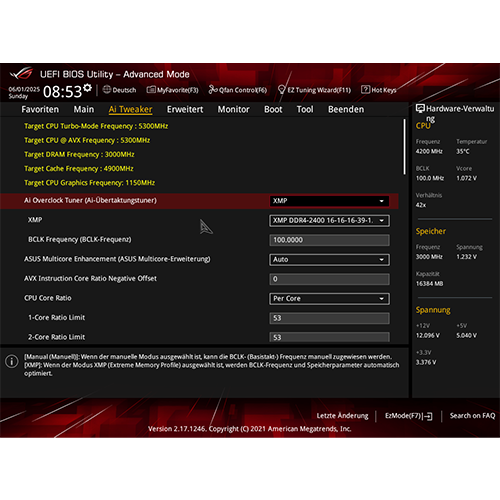This screenshot has width=500, height=500.
Task: Select the ASUS Multicore Enhancement row label
Action: pyautogui.click(x=117, y=259)
